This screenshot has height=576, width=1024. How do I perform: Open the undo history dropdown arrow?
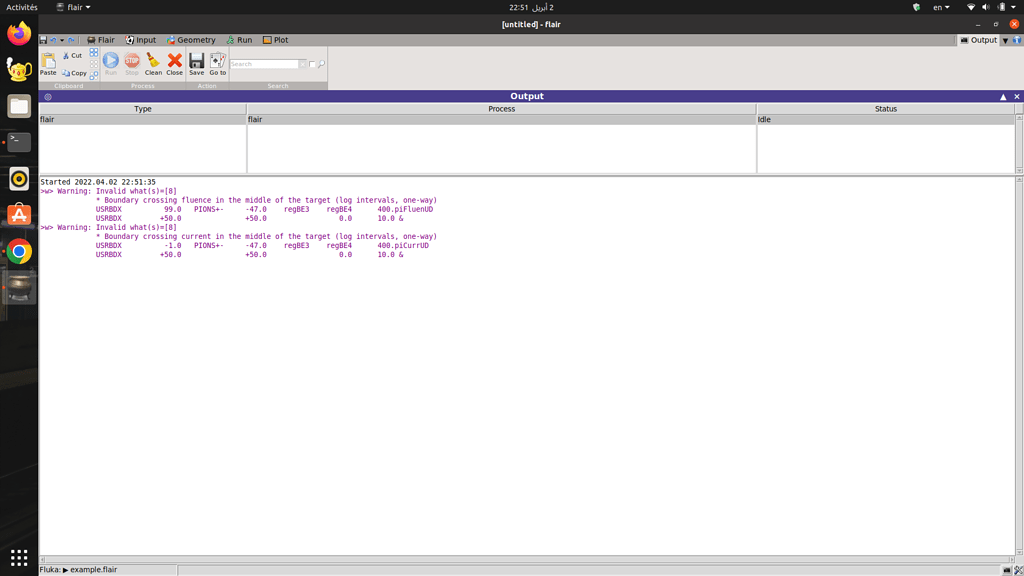(61, 39)
